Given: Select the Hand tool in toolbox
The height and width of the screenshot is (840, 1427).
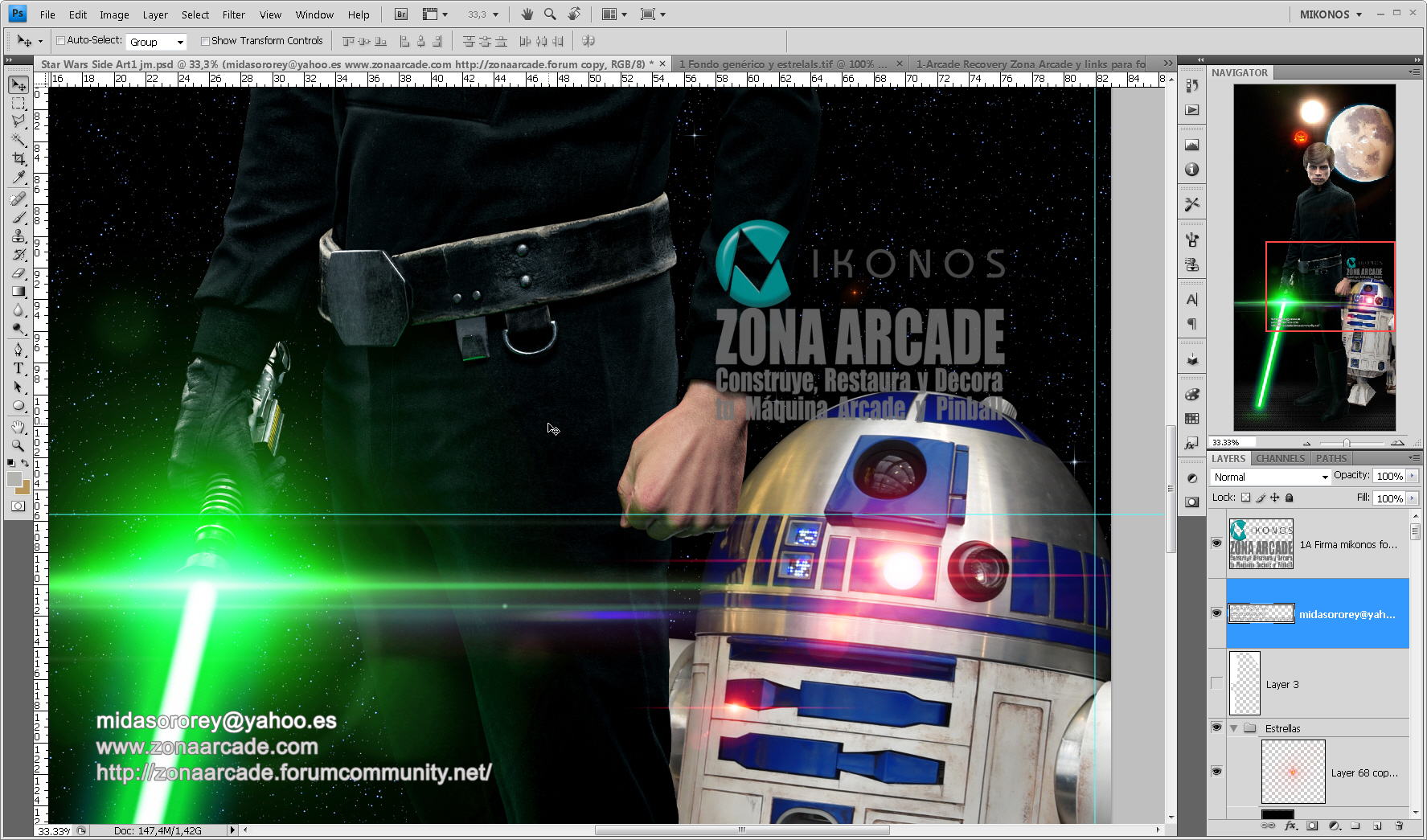Looking at the screenshot, I should coord(18,427).
